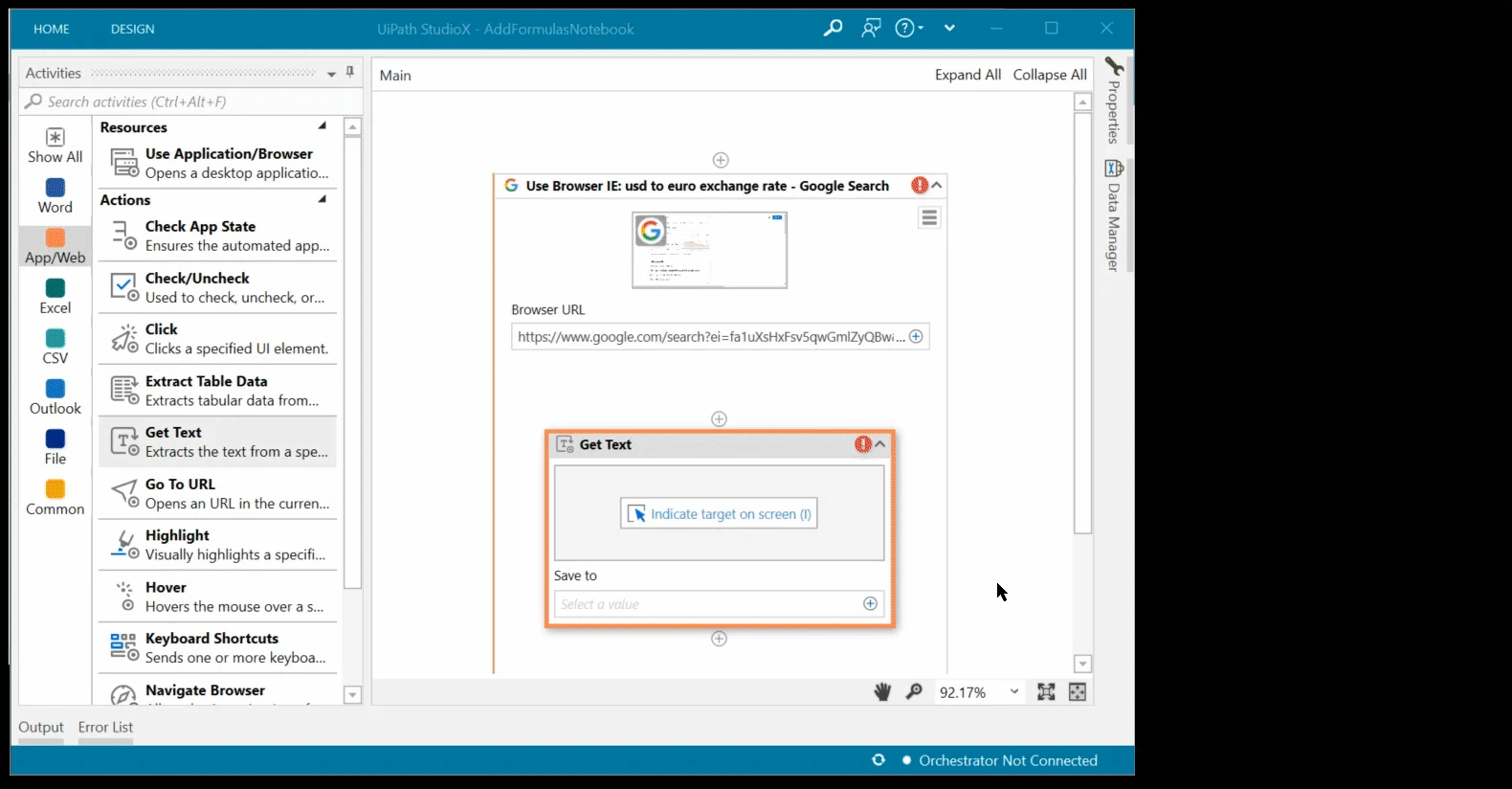The width and height of the screenshot is (1512, 789).
Task: Collapse the Resources section
Action: tap(322, 126)
